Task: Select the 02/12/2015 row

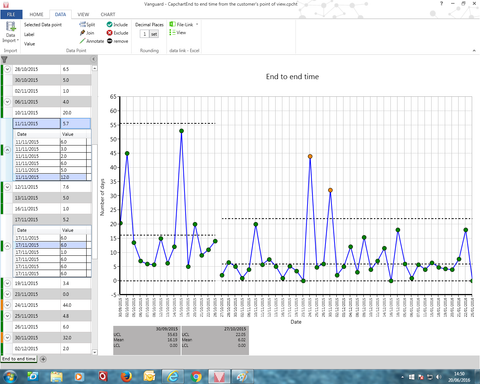Action: click(x=52, y=349)
